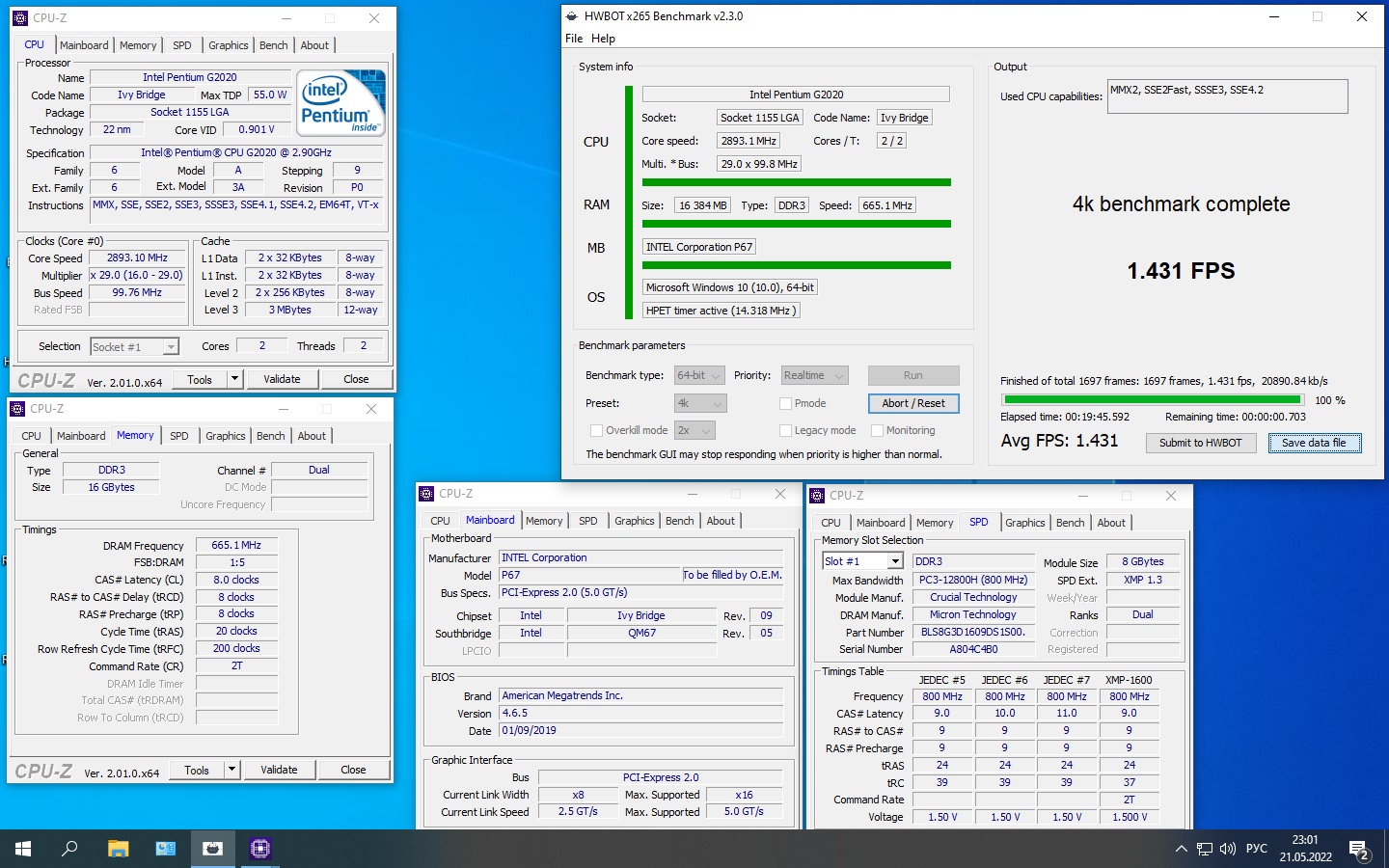Open the taskbar clock and date

click(1305, 849)
